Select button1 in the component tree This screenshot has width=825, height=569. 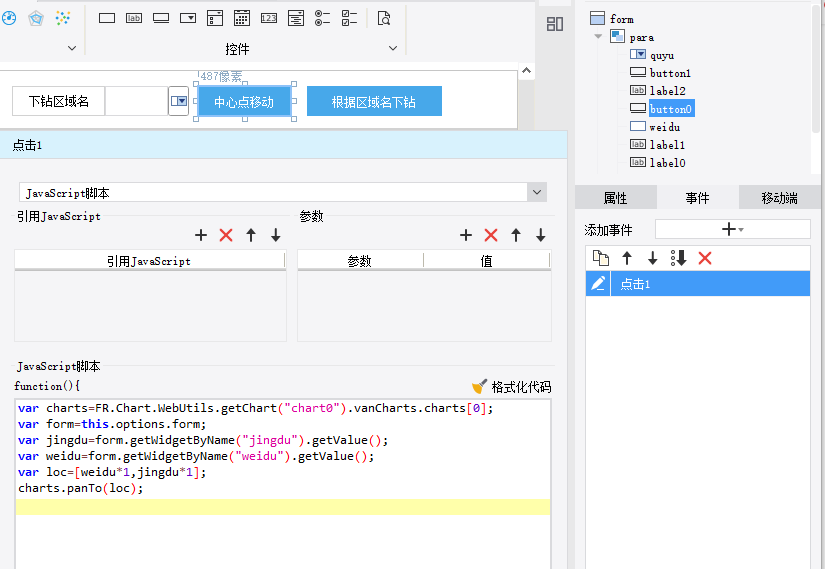coord(661,73)
